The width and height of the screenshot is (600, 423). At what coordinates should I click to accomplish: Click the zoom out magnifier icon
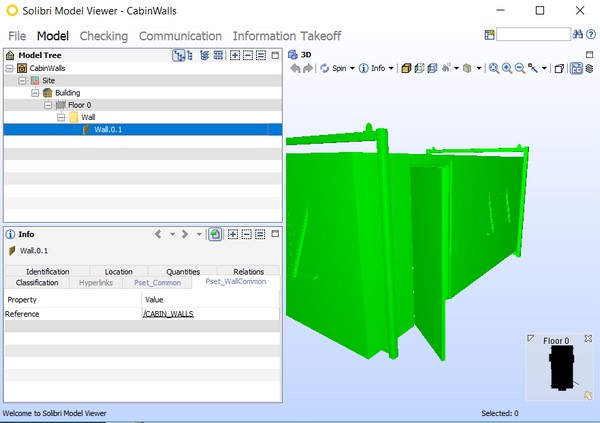[x=520, y=69]
